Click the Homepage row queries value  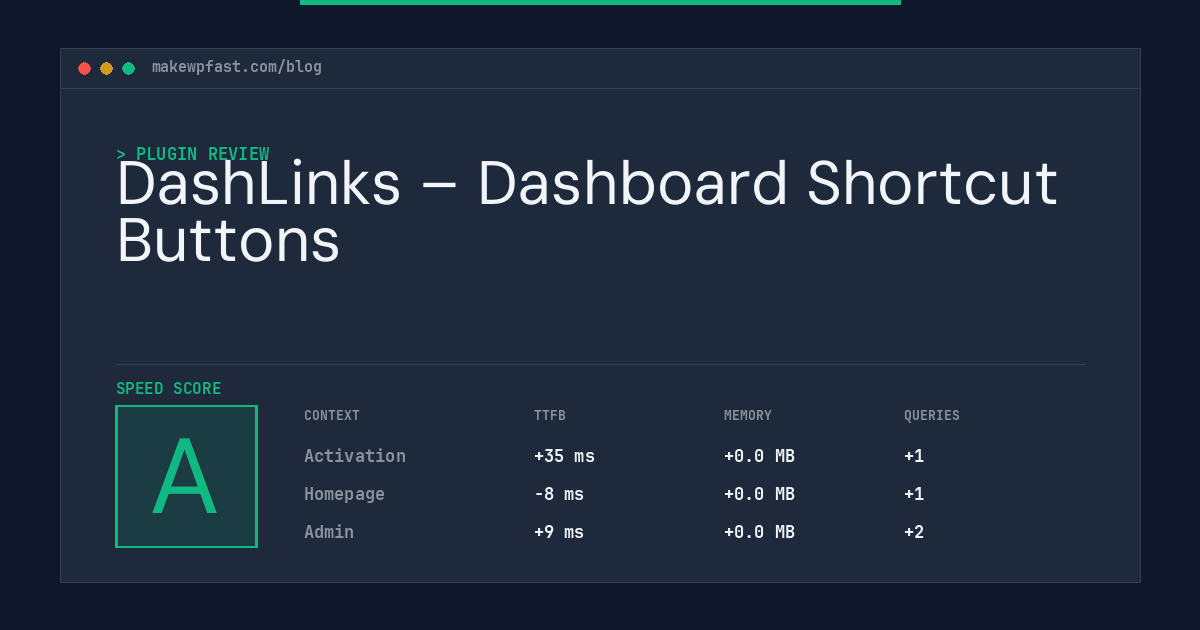click(x=914, y=494)
